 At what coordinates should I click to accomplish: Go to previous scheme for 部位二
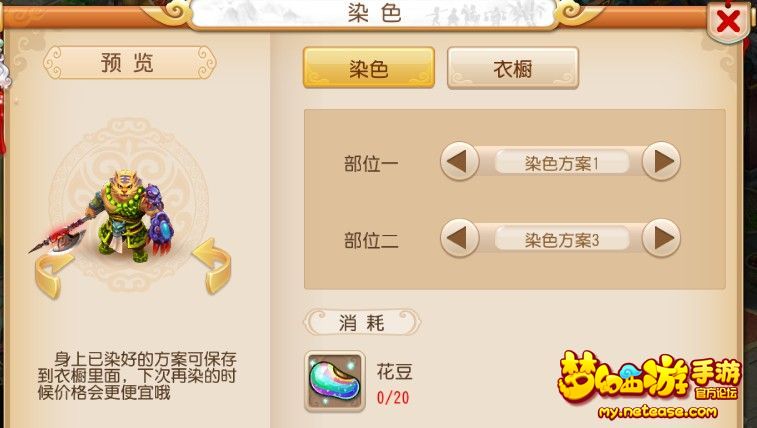pos(459,238)
